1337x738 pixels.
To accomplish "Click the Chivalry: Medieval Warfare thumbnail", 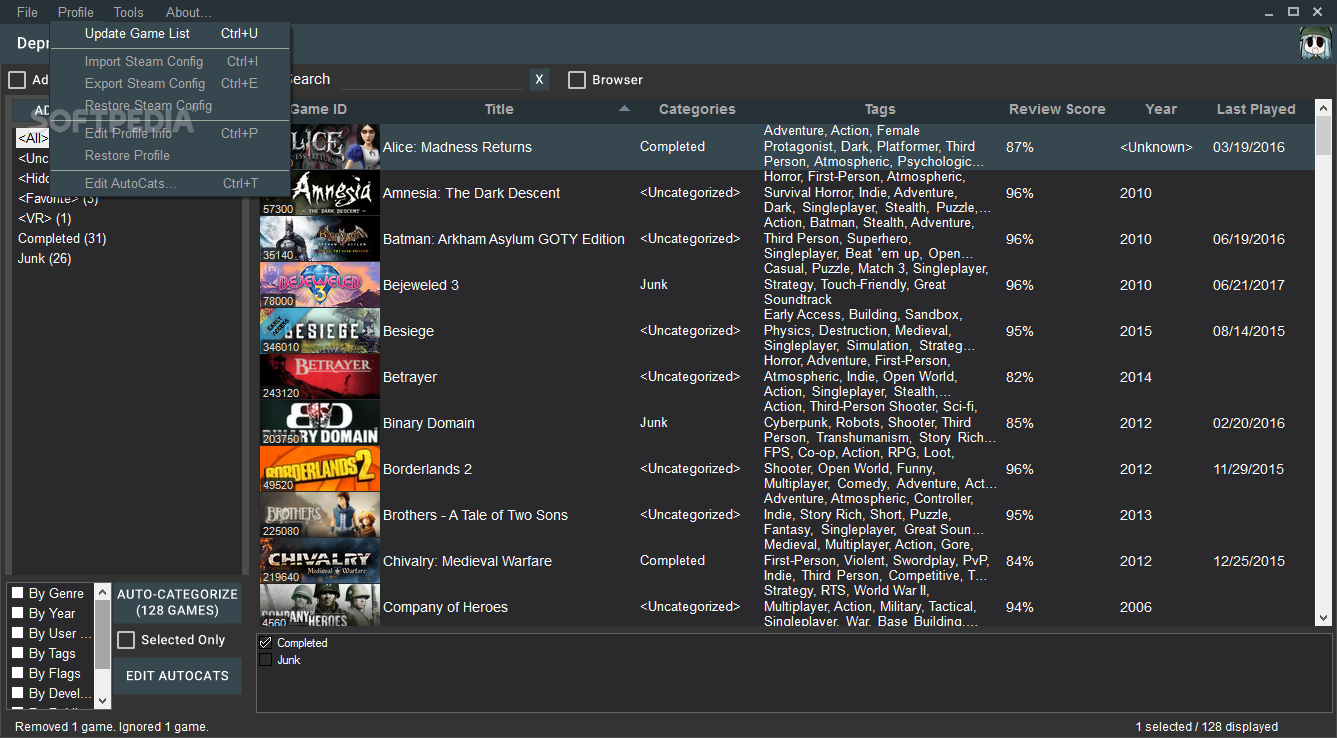I will [320, 561].
